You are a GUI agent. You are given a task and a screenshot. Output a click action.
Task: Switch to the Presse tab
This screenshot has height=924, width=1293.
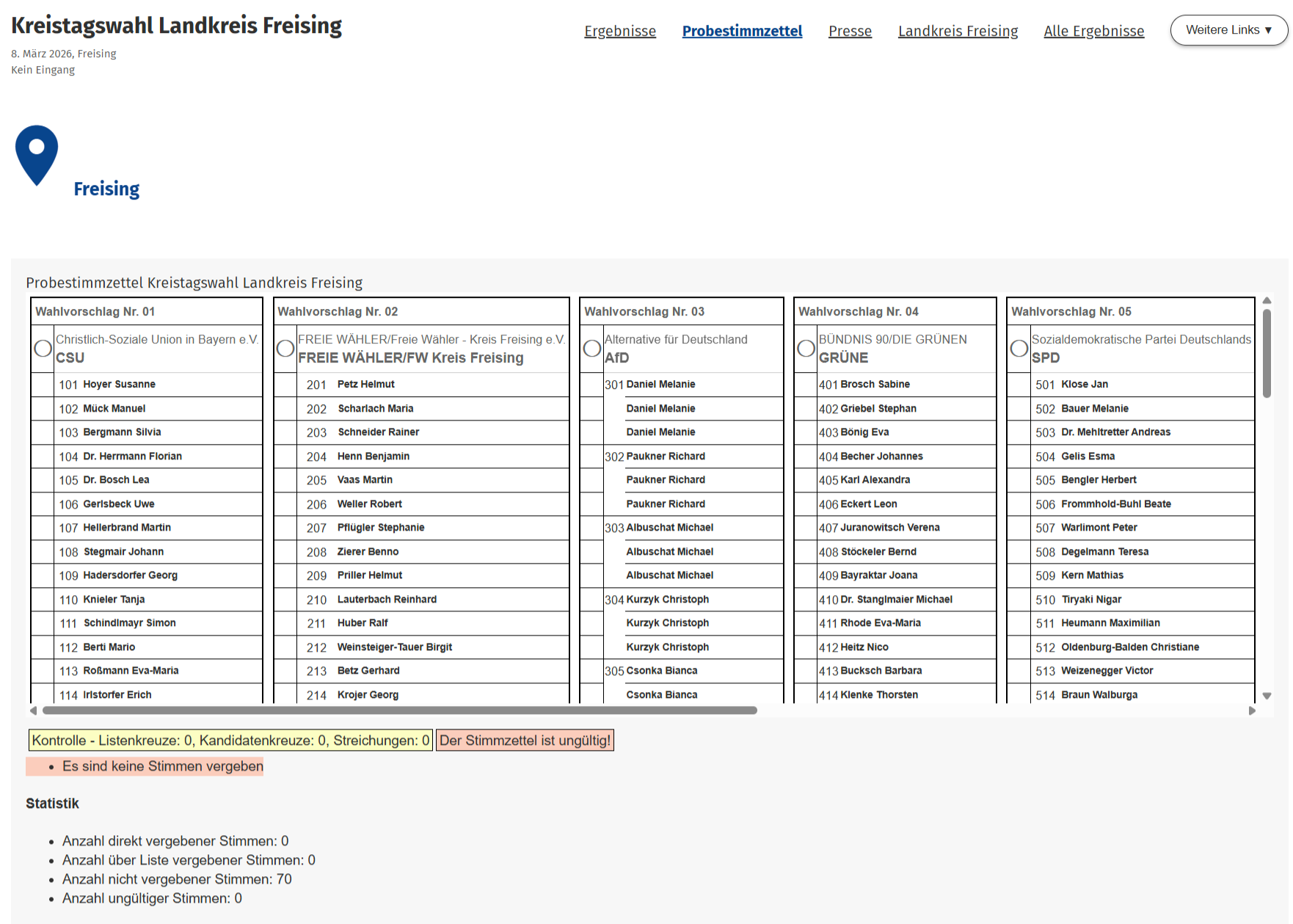point(850,31)
